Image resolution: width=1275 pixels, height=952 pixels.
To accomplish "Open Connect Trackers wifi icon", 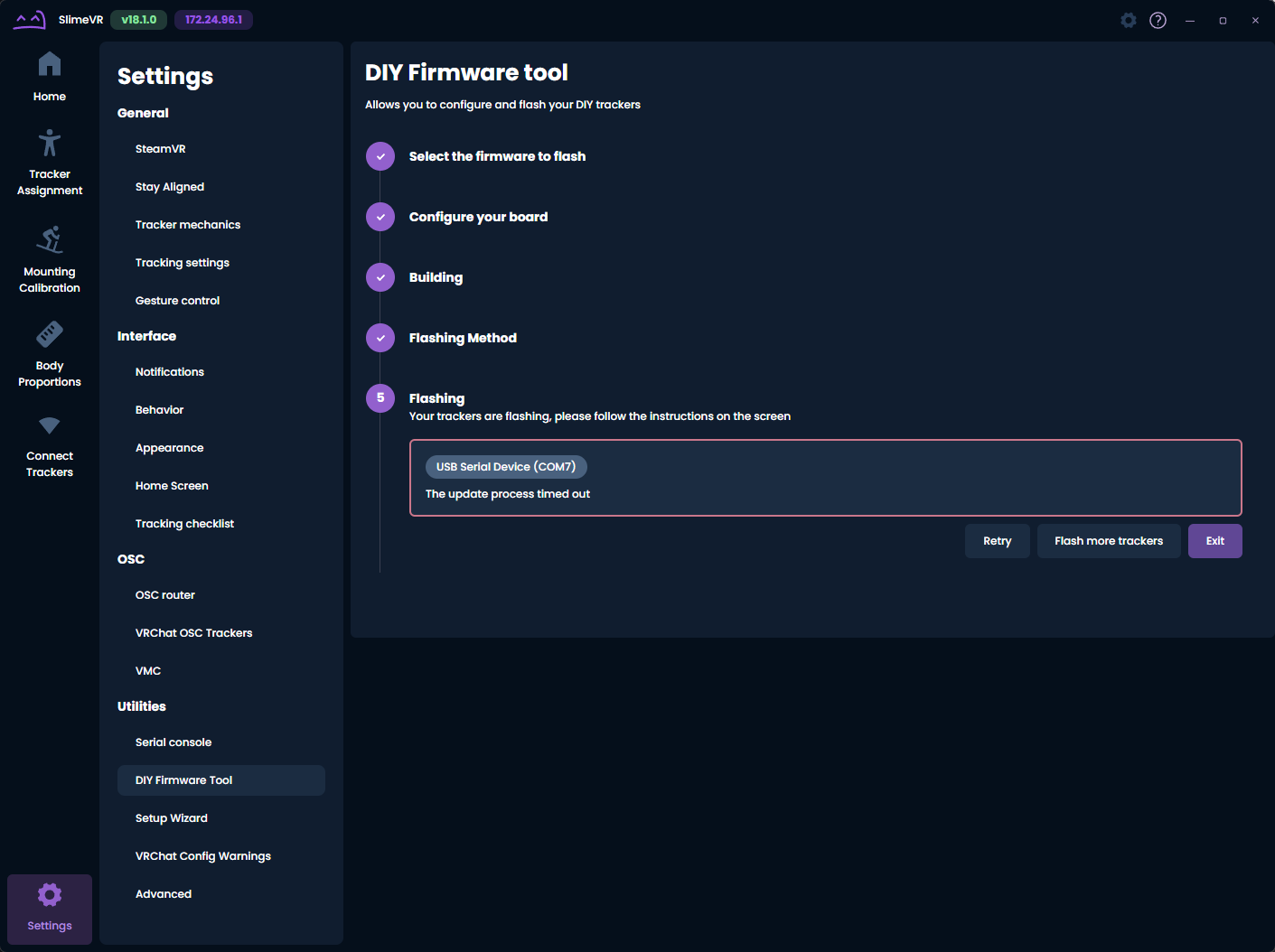I will coord(50,425).
